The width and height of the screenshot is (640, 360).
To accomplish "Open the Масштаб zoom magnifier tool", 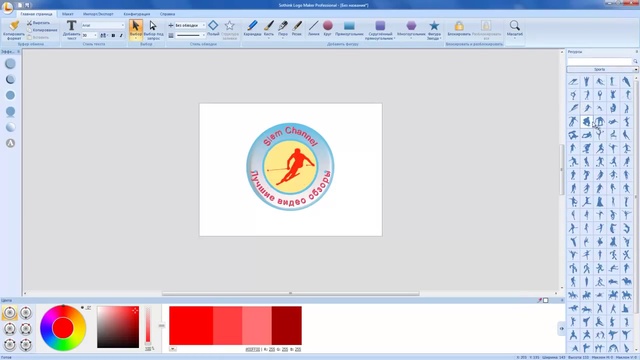I will tap(515, 25).
